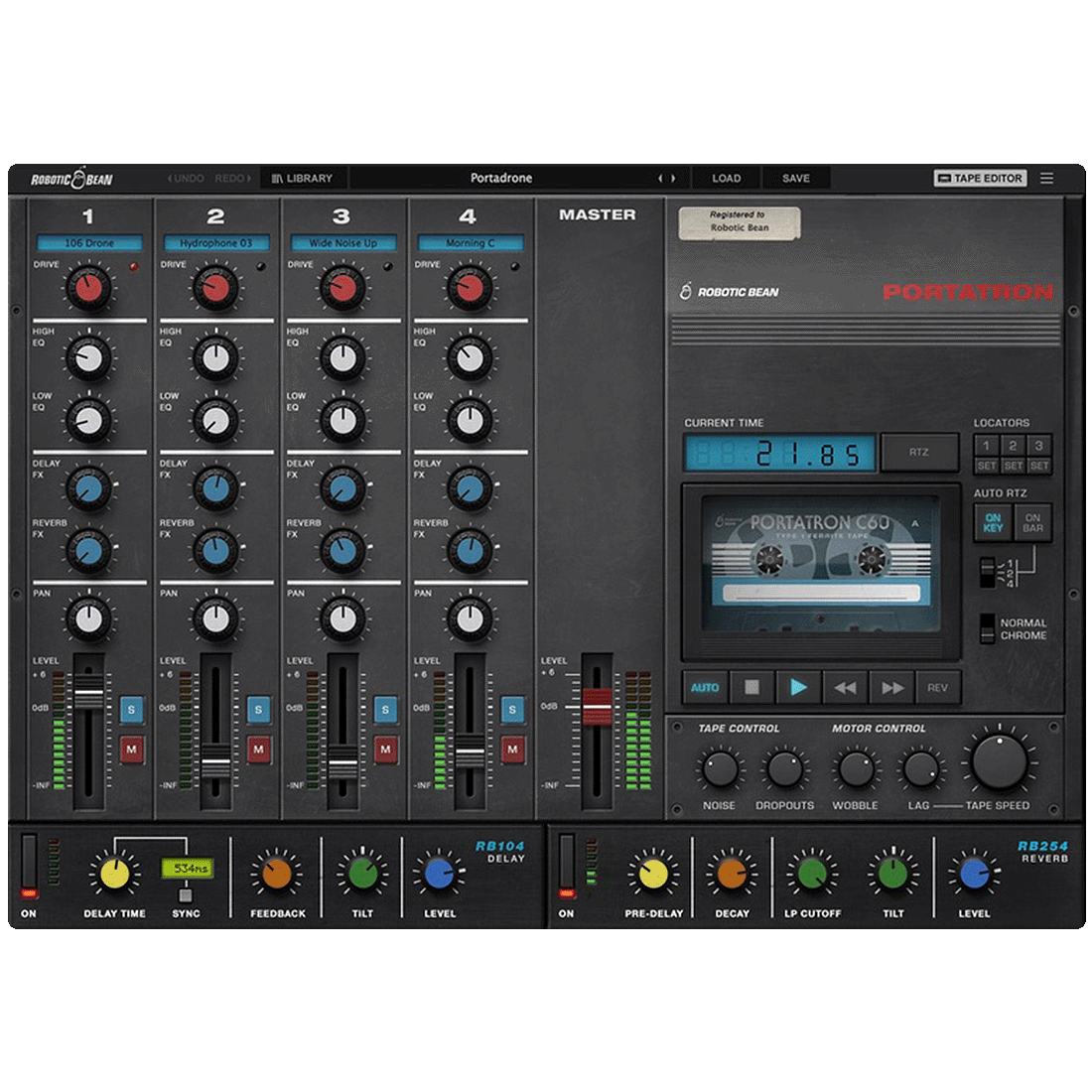Image resolution: width=1092 pixels, height=1092 pixels.
Task: Open the Library browser
Action: pos(302,179)
